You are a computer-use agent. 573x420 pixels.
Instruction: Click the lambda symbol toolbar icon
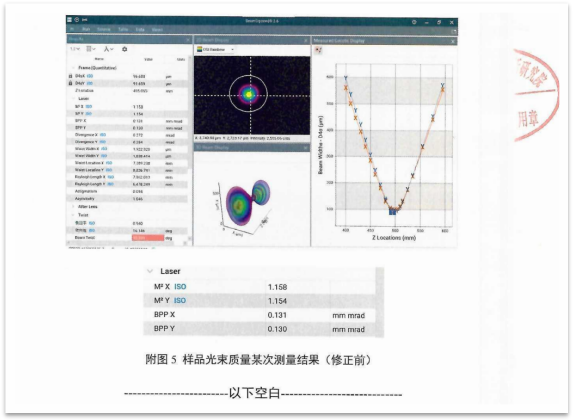click(x=108, y=49)
